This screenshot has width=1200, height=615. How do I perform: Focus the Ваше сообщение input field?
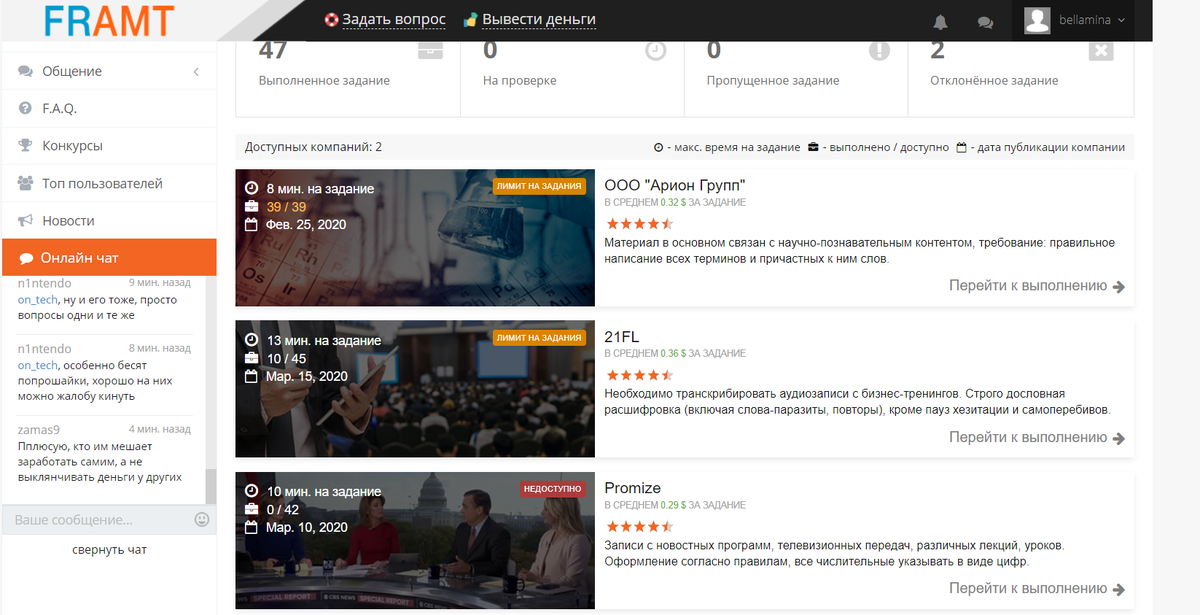(98, 520)
